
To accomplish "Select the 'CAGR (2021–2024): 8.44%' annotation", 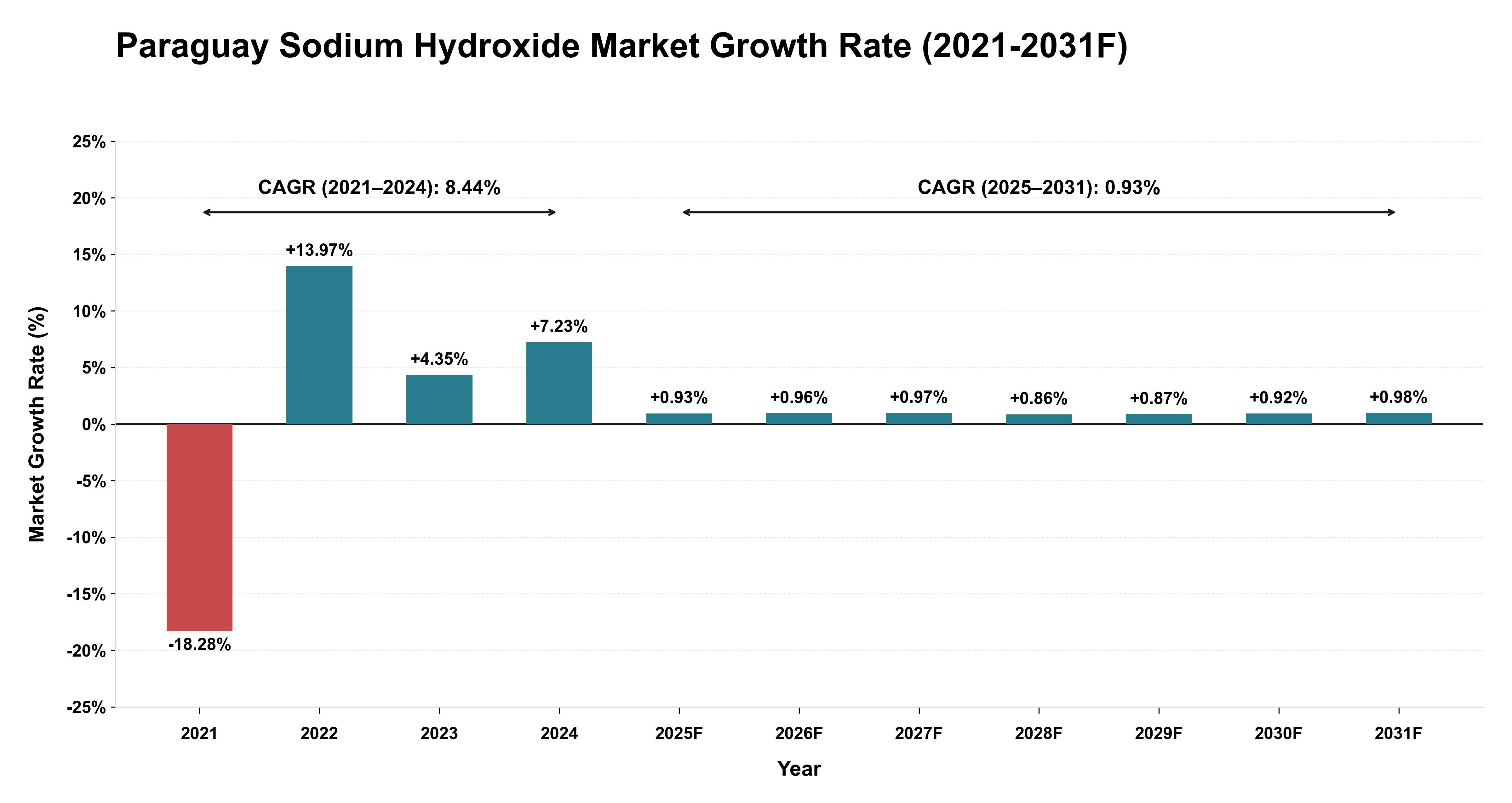I will click(379, 188).
